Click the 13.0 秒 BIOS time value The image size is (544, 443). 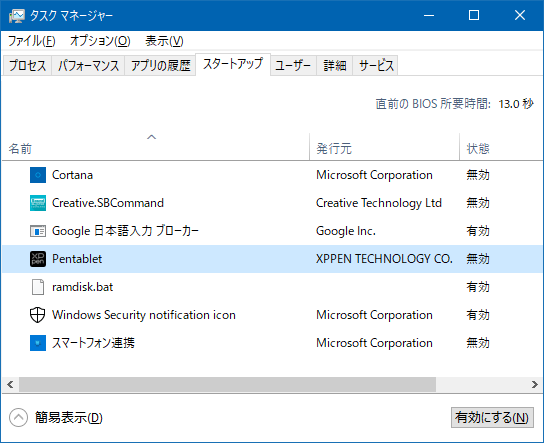(x=516, y=104)
